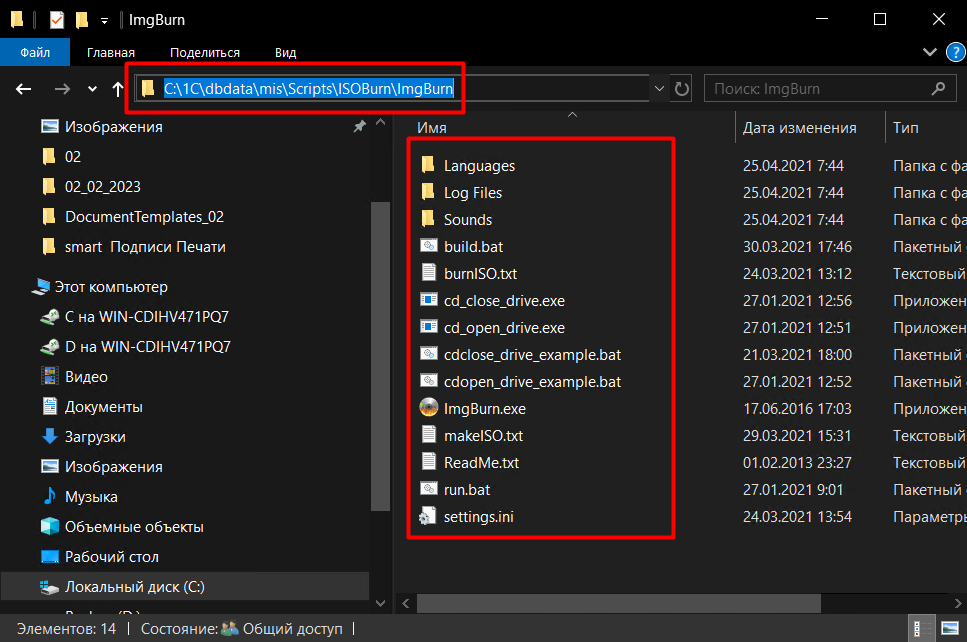Click the refresh button beside address bar
The height and width of the screenshot is (642, 967).
pyautogui.click(x=682, y=89)
